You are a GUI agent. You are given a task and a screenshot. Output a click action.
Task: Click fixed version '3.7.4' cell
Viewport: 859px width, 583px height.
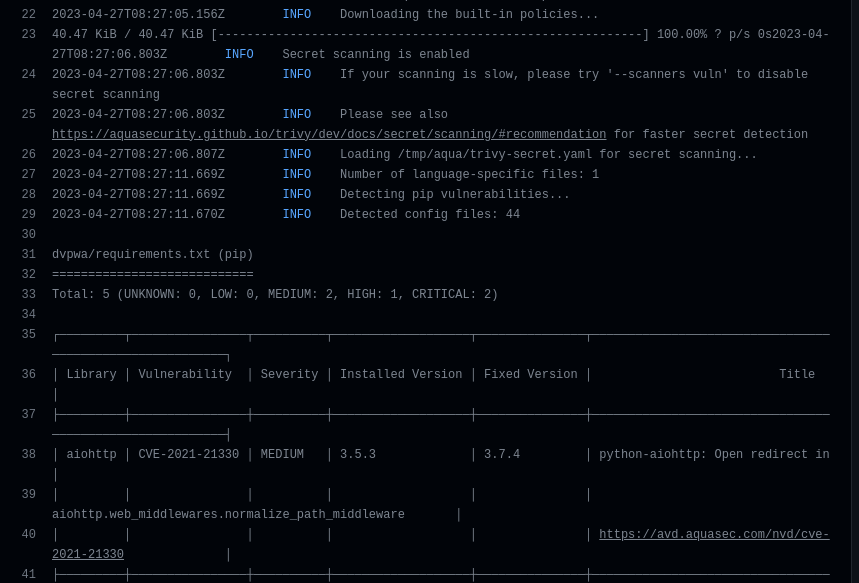click(502, 454)
